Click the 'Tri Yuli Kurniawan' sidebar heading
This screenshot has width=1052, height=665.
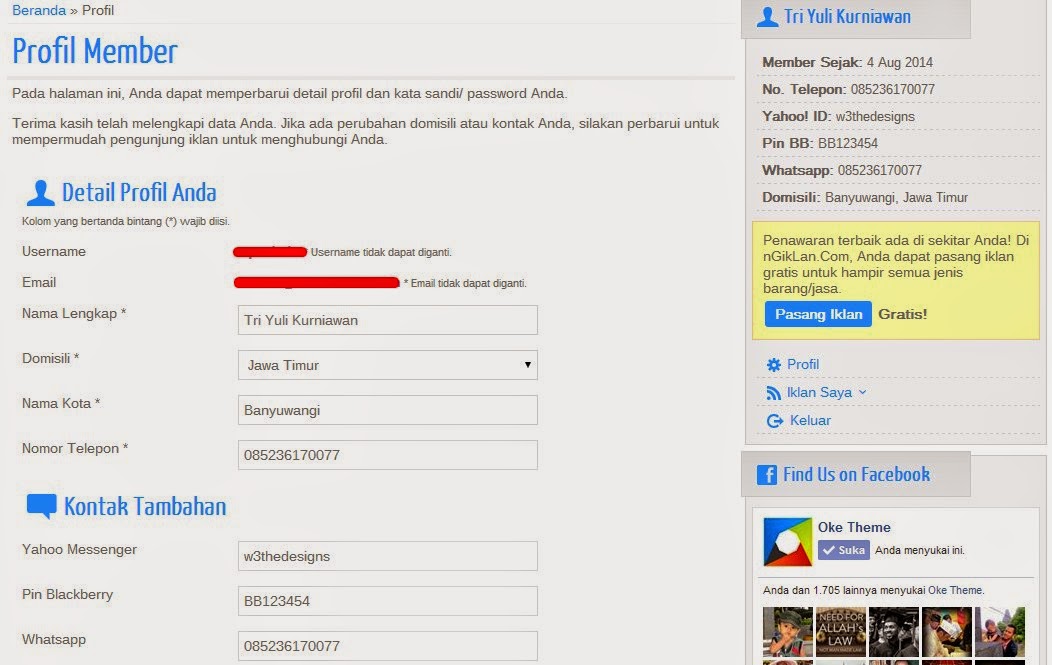pos(847,17)
